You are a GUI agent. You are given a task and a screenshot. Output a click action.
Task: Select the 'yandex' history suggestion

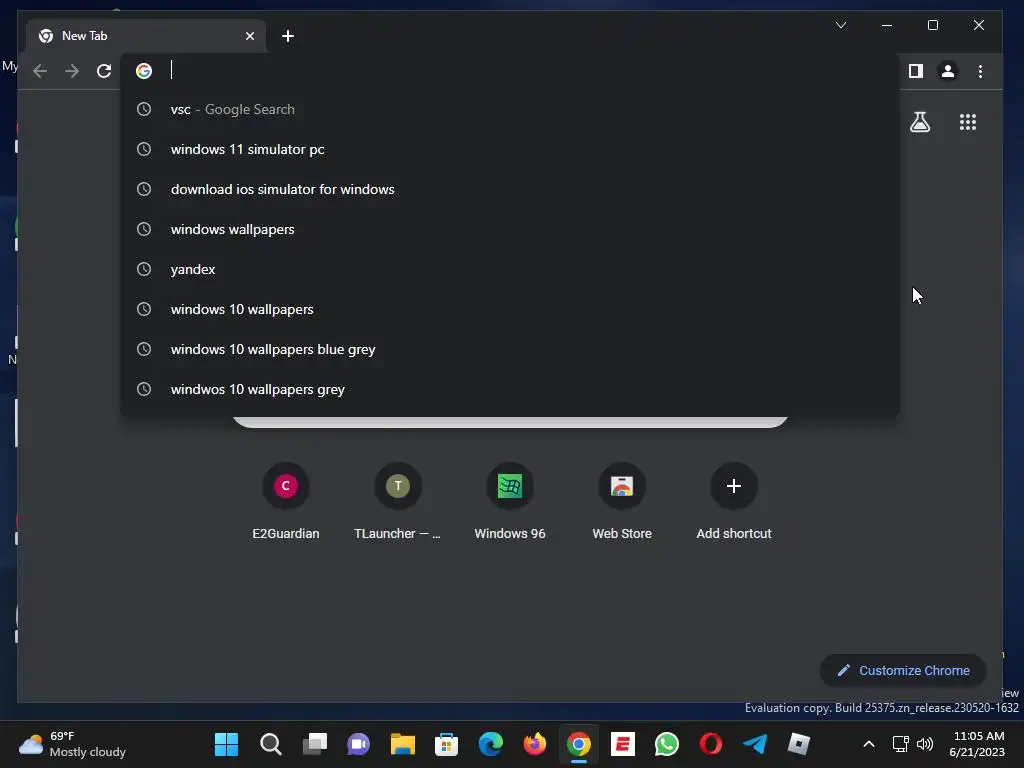coord(510,269)
